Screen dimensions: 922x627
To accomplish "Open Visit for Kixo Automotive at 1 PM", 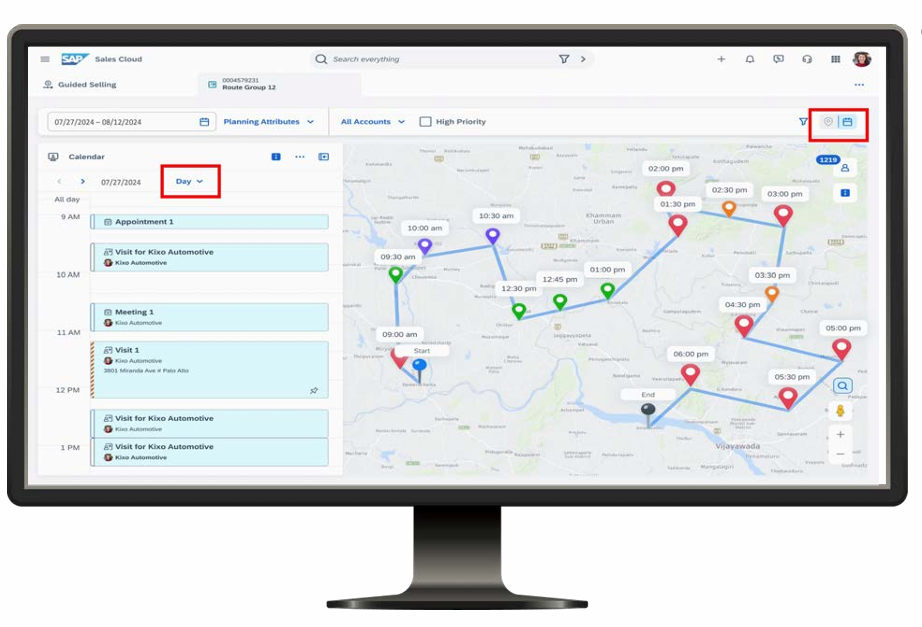I will (209, 452).
